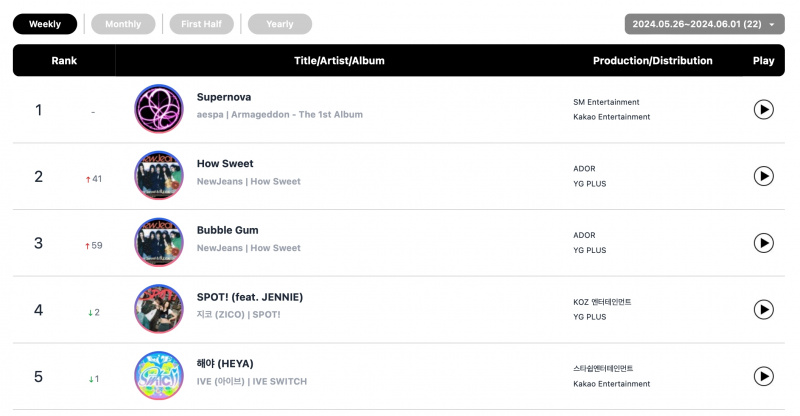Open the SPOT! album cover thumbnail
The width and height of the screenshot is (800, 416).
[159, 309]
